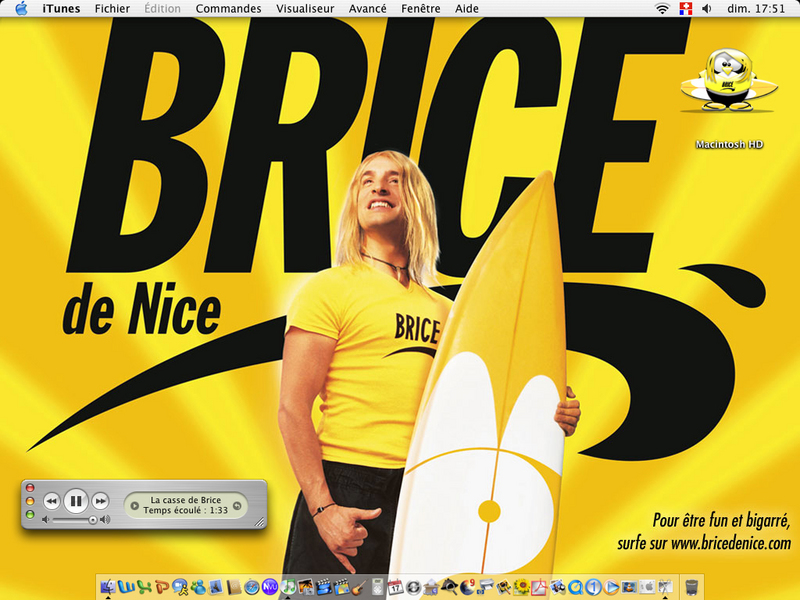Click the camera-and-photos icon in the Dock
Viewport: 800px width, 600px height.
(x=557, y=587)
